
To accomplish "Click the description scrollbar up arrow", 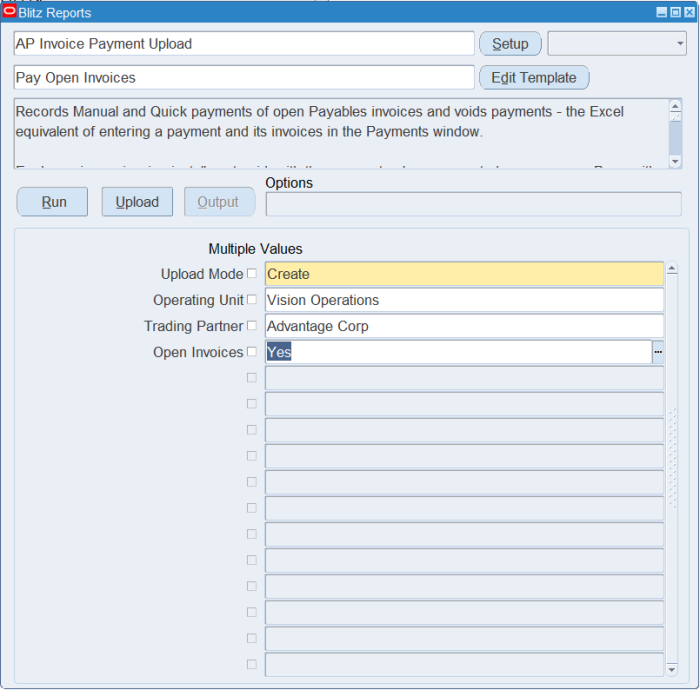I will [x=675, y=106].
